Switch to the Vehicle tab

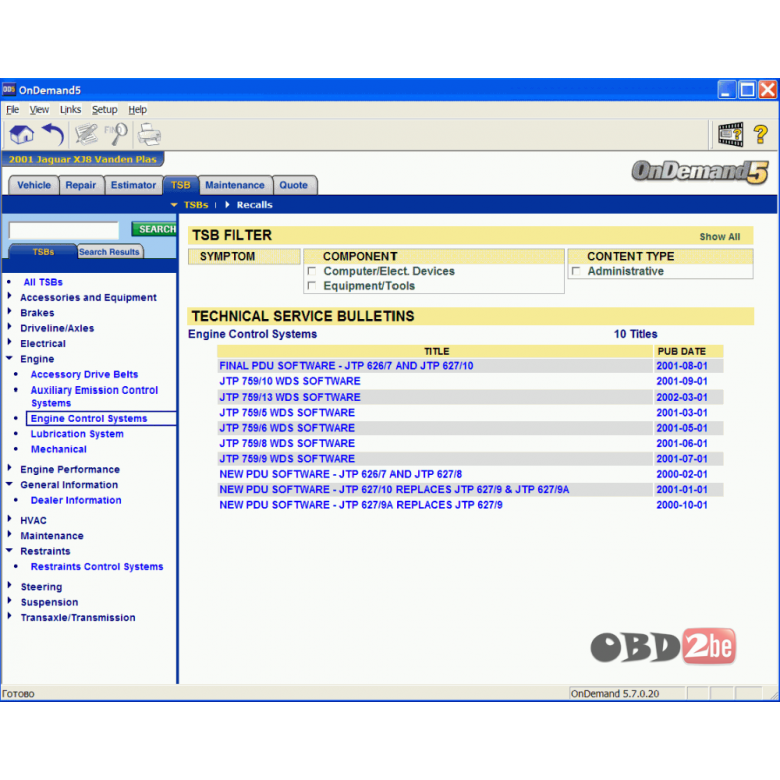pos(34,185)
